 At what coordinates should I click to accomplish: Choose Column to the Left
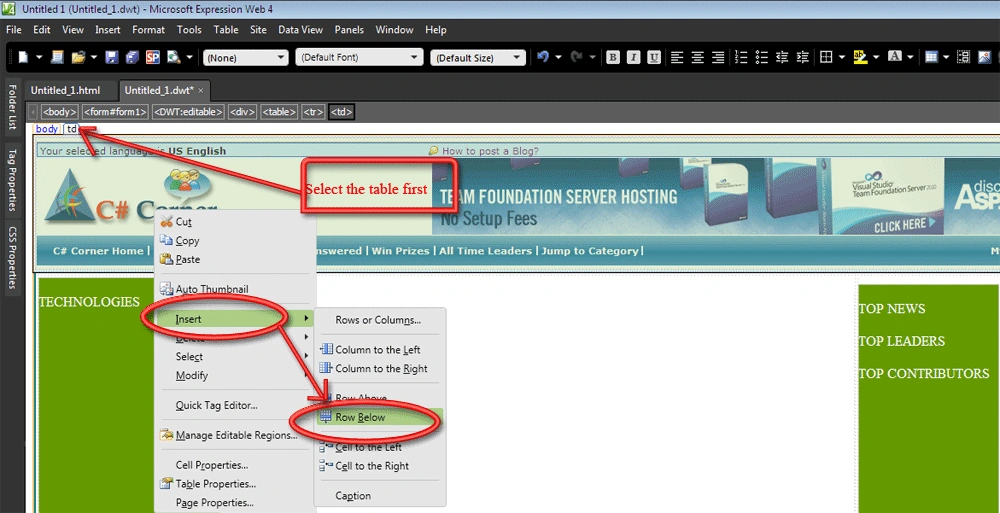click(x=379, y=350)
